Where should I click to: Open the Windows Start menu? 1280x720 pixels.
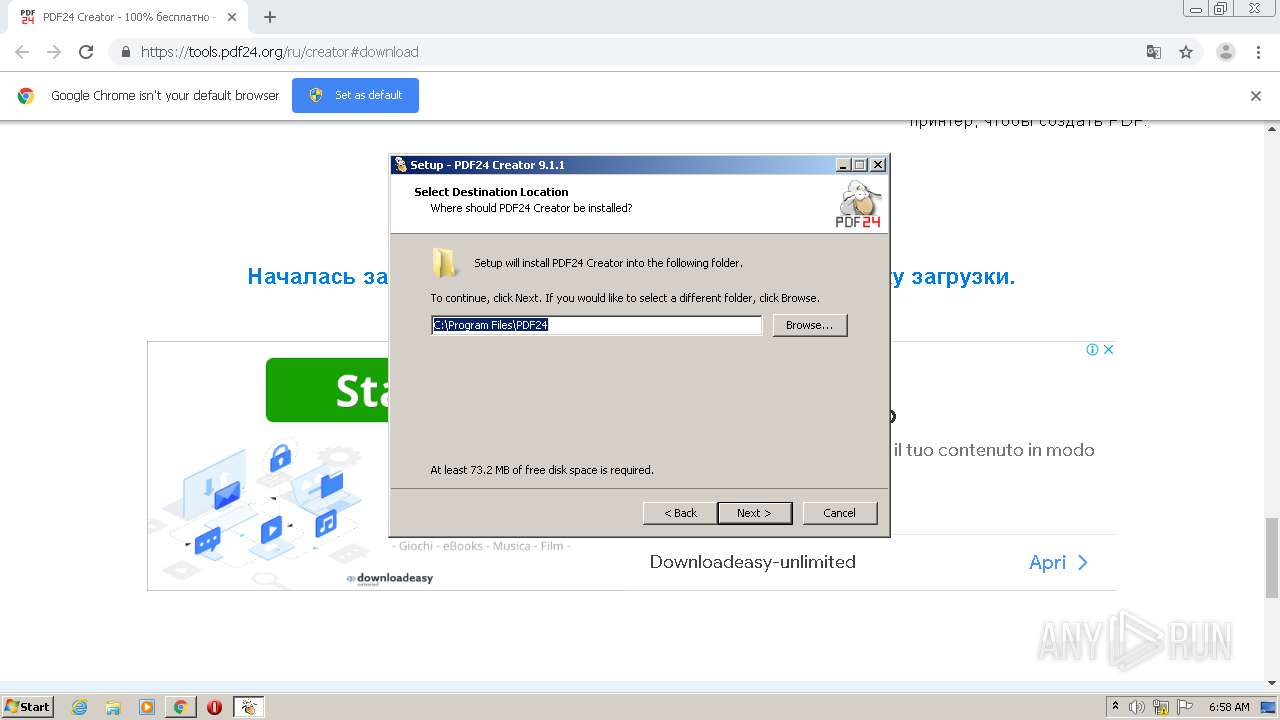click(28, 706)
